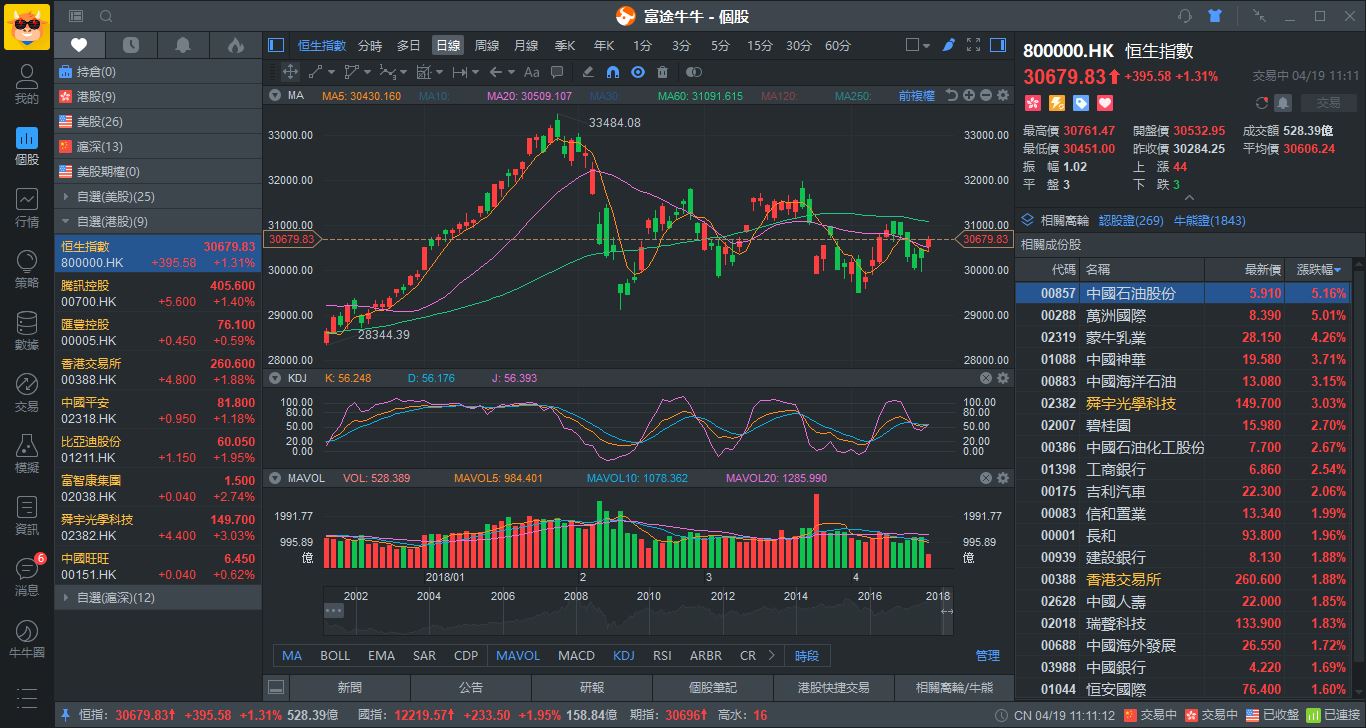Select the favorites heart tab

click(80, 45)
